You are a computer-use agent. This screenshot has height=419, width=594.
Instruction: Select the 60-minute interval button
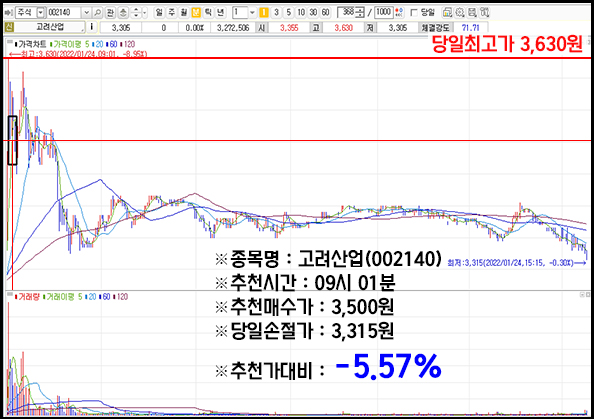pyautogui.click(x=325, y=13)
